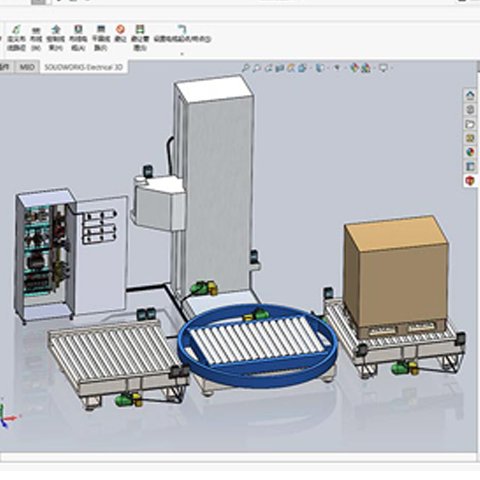Open the File Explorer folder pane
480x480 pixels.
tap(470, 124)
